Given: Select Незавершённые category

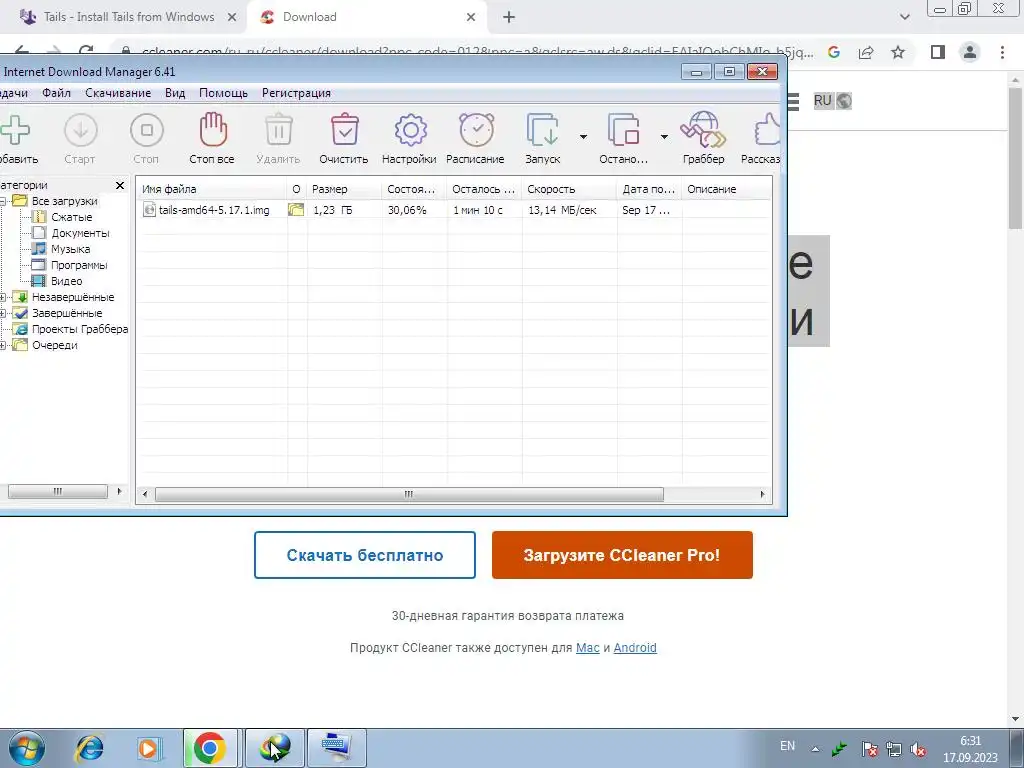Looking at the screenshot, I should pos(73,297).
